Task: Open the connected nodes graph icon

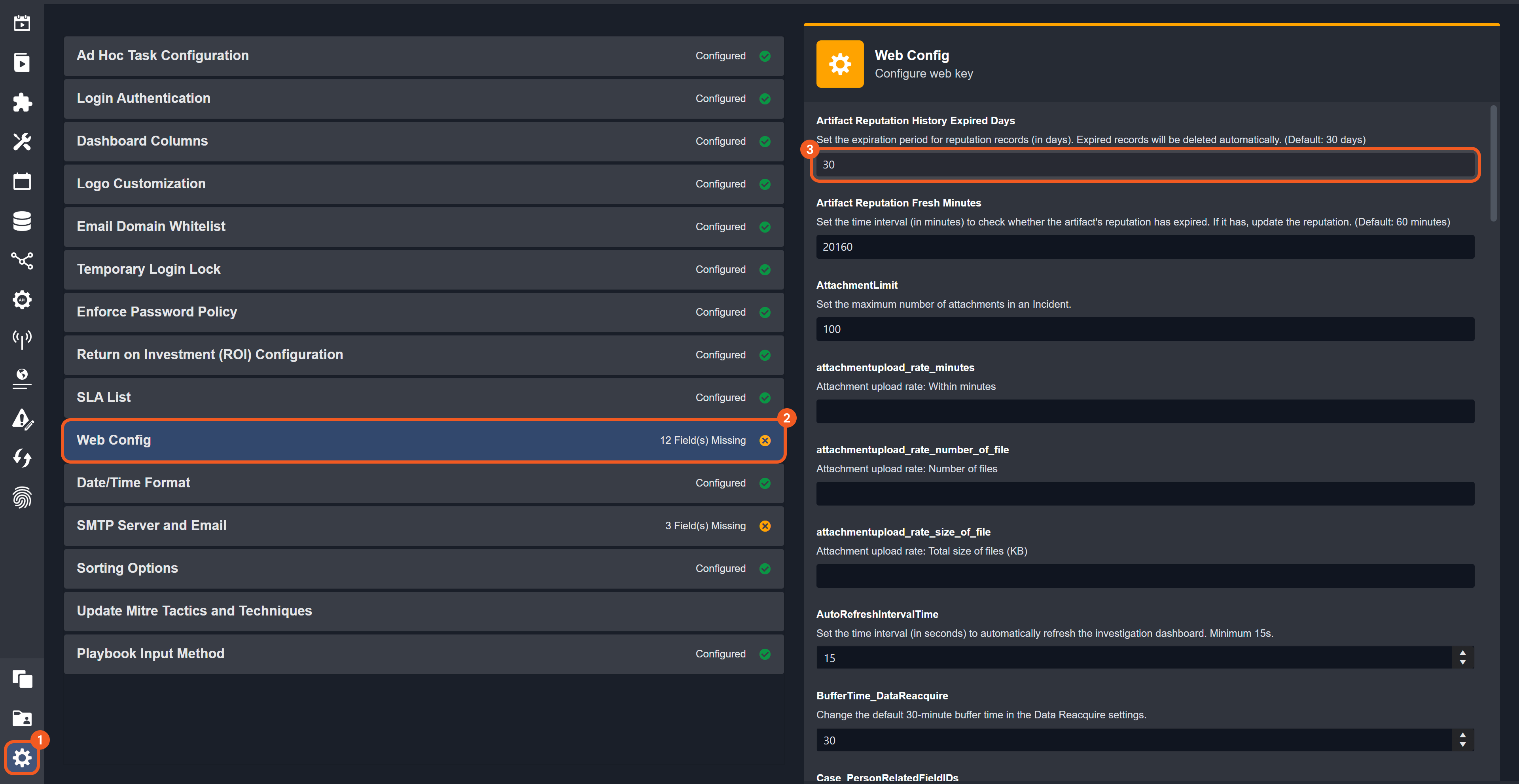Action: pyautogui.click(x=22, y=260)
